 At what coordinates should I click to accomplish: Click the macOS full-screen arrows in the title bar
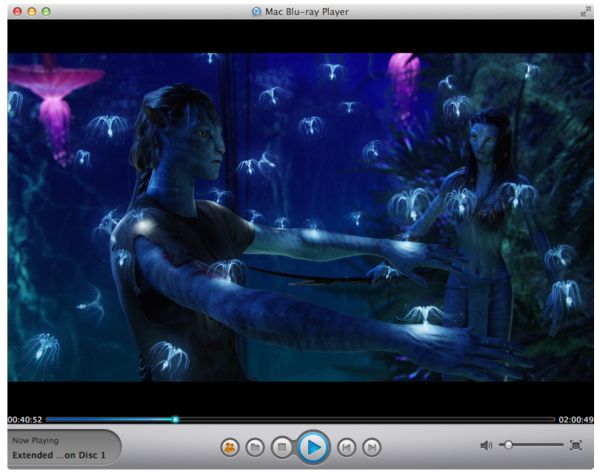coord(585,12)
